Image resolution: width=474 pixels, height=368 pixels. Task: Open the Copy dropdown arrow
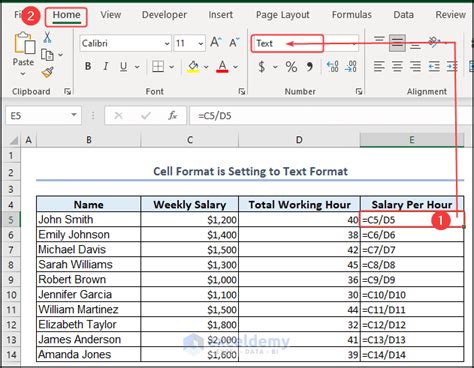click(x=60, y=55)
